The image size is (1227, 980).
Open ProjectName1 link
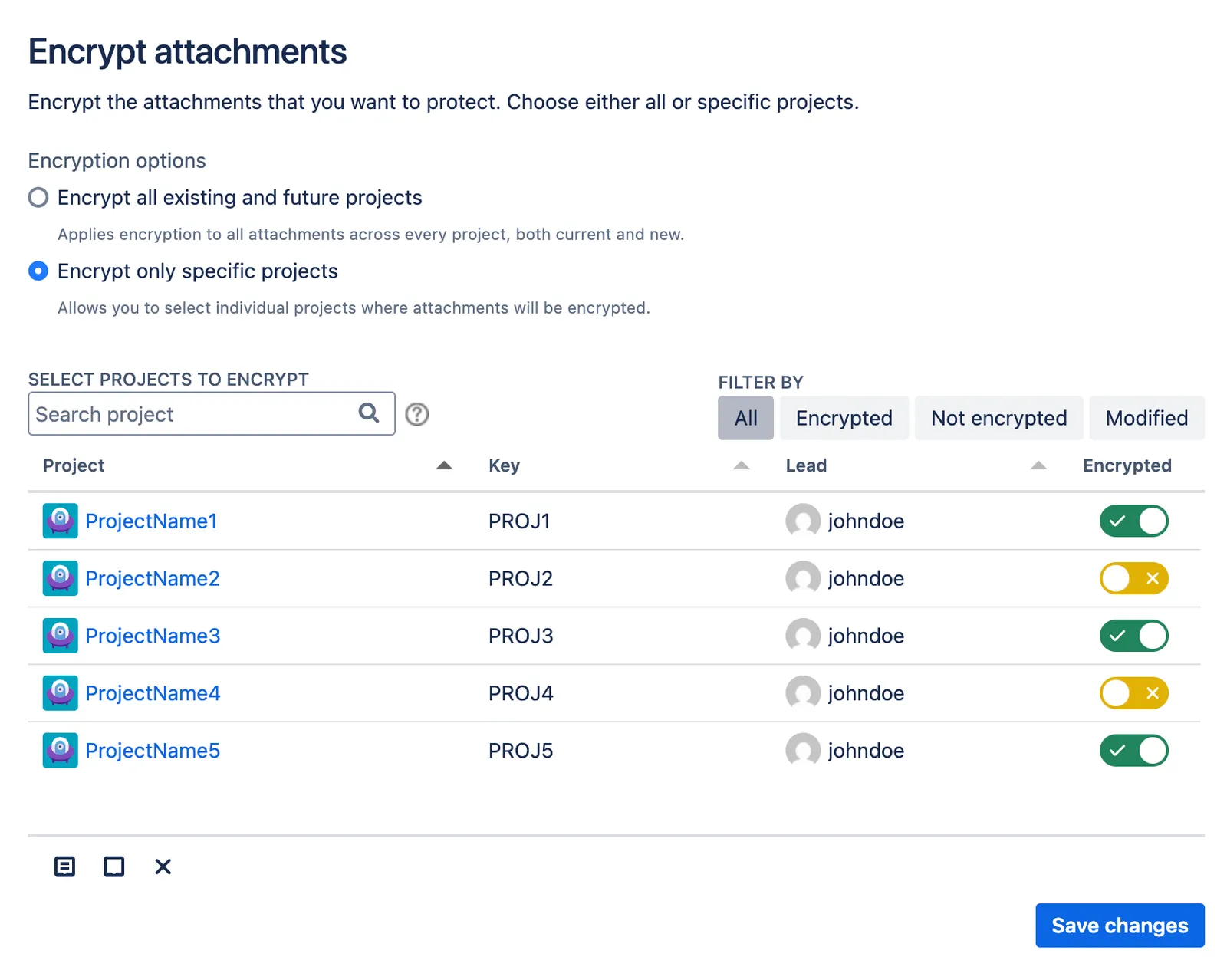151,521
